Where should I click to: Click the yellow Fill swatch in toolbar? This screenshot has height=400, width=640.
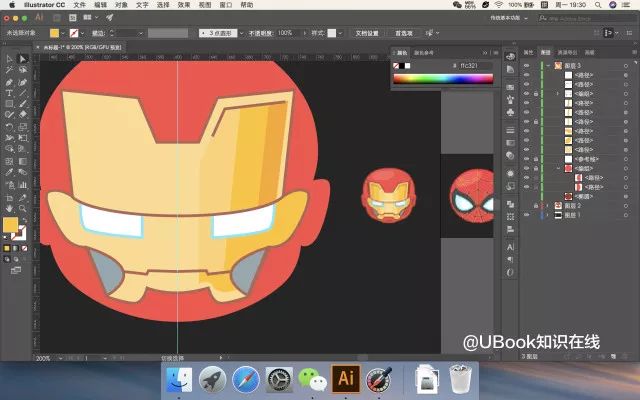[10, 225]
